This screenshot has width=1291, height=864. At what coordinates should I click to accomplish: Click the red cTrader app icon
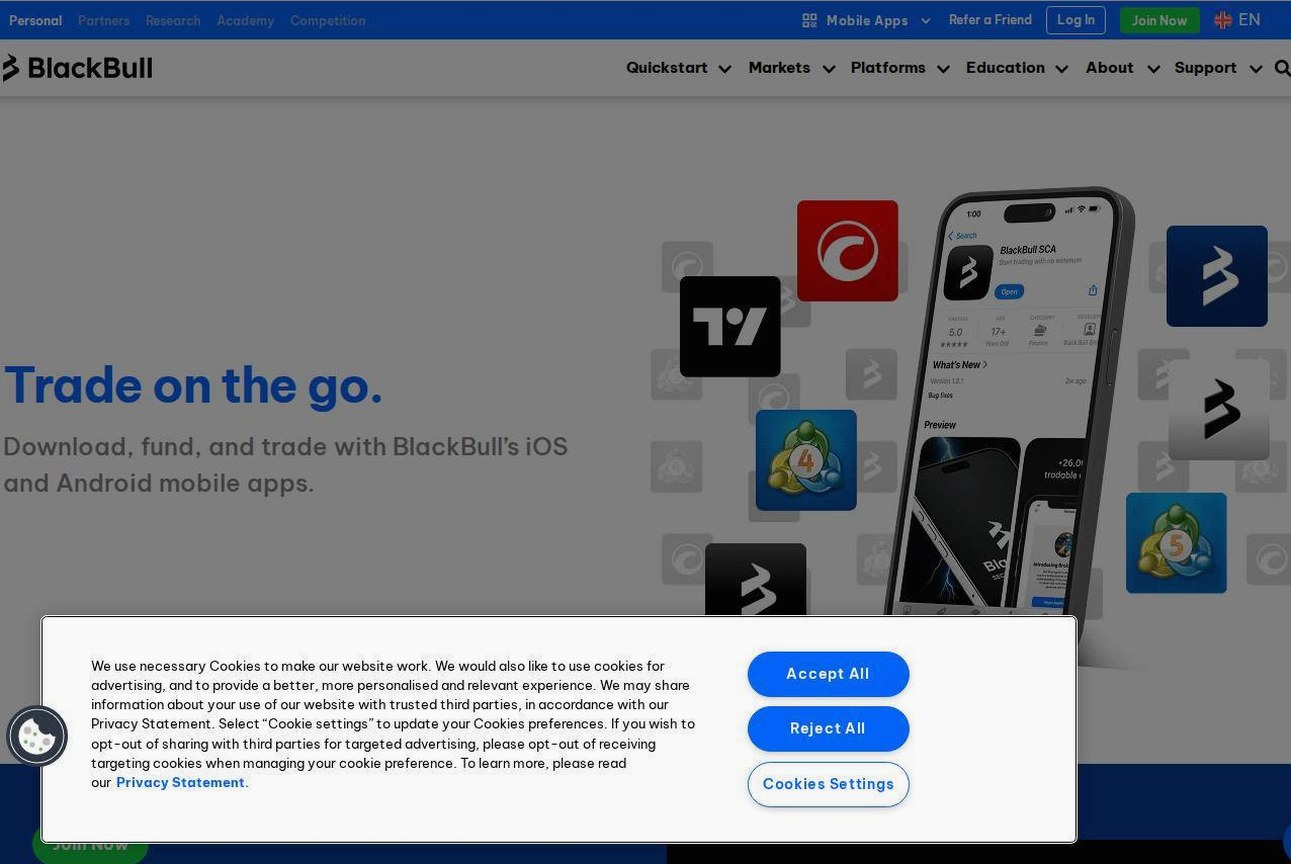847,251
